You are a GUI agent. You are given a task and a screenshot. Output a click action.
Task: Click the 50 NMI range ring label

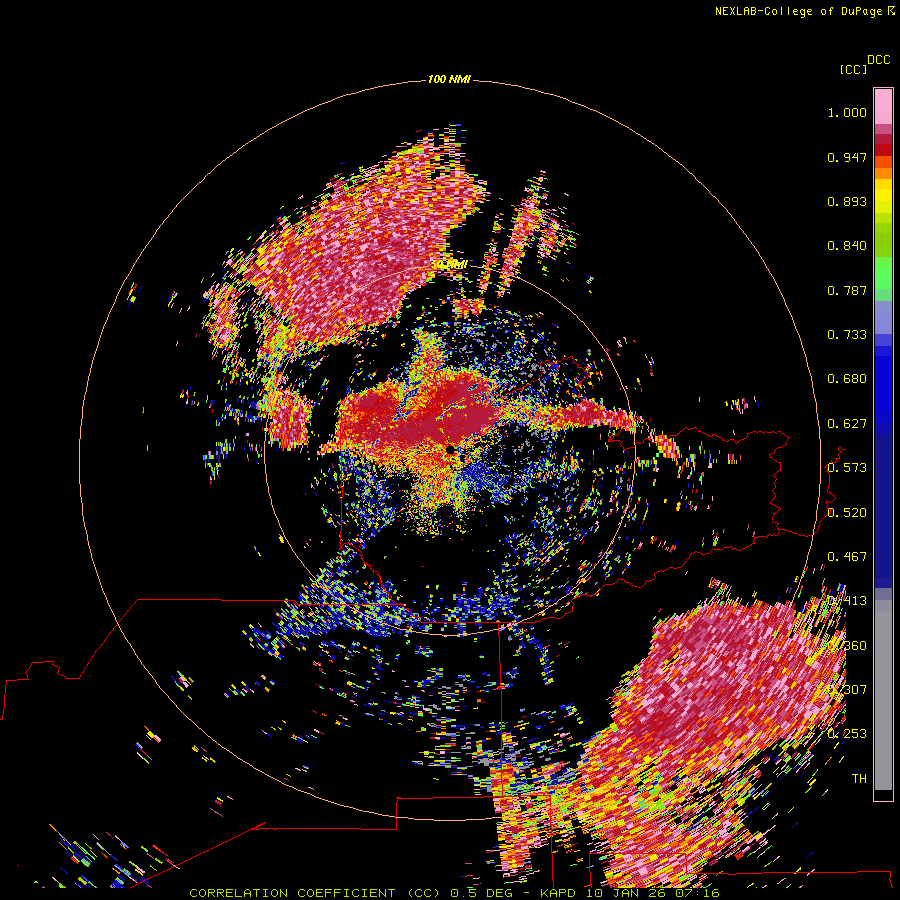pos(449,265)
